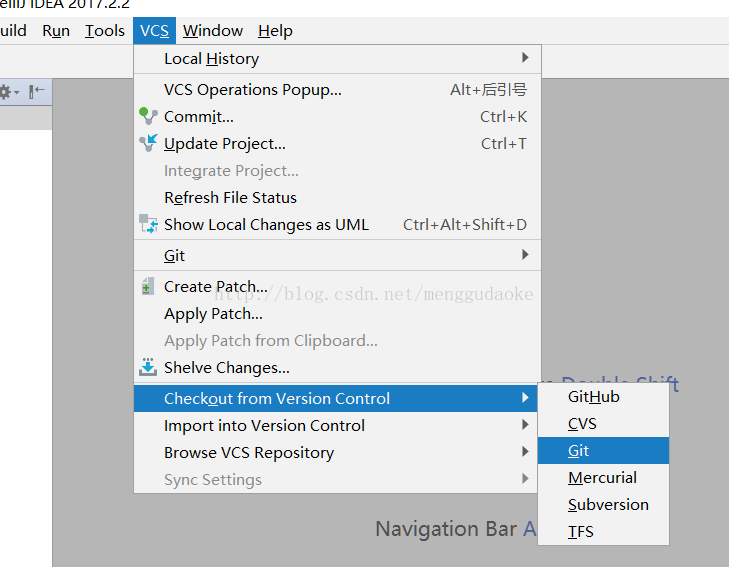This screenshot has width=729, height=567.
Task: Select Checkout from Version Control
Action: (x=336, y=398)
